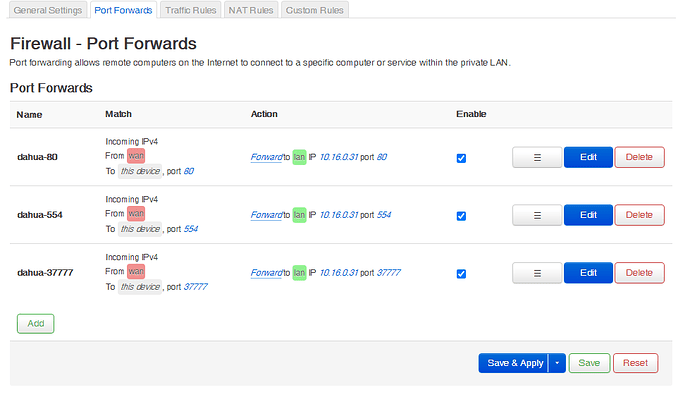Open the Custom Rules tab
The width and height of the screenshot is (690, 396).
coord(315,10)
